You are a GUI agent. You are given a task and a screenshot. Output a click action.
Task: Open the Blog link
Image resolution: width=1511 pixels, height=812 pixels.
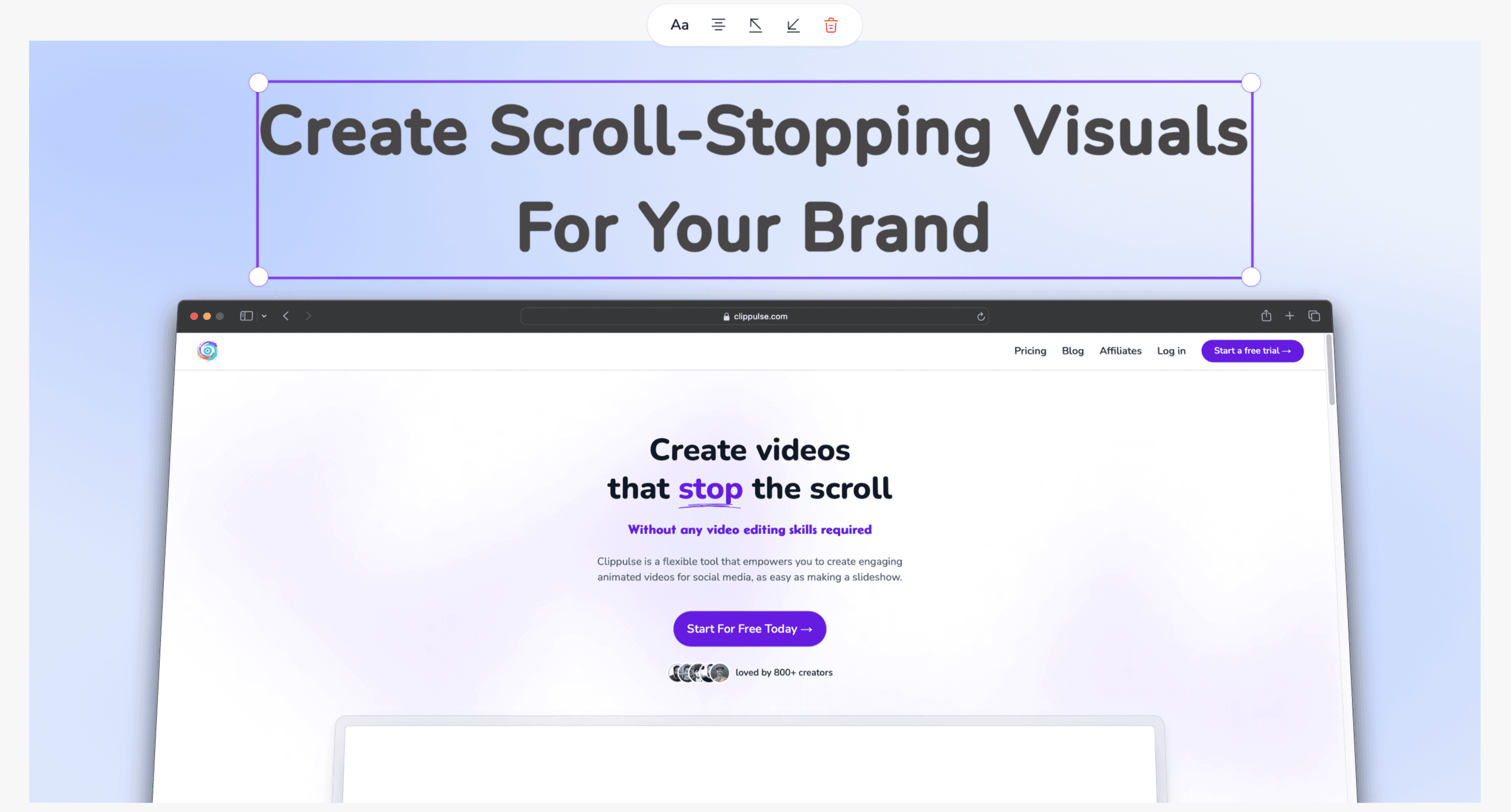(x=1073, y=351)
